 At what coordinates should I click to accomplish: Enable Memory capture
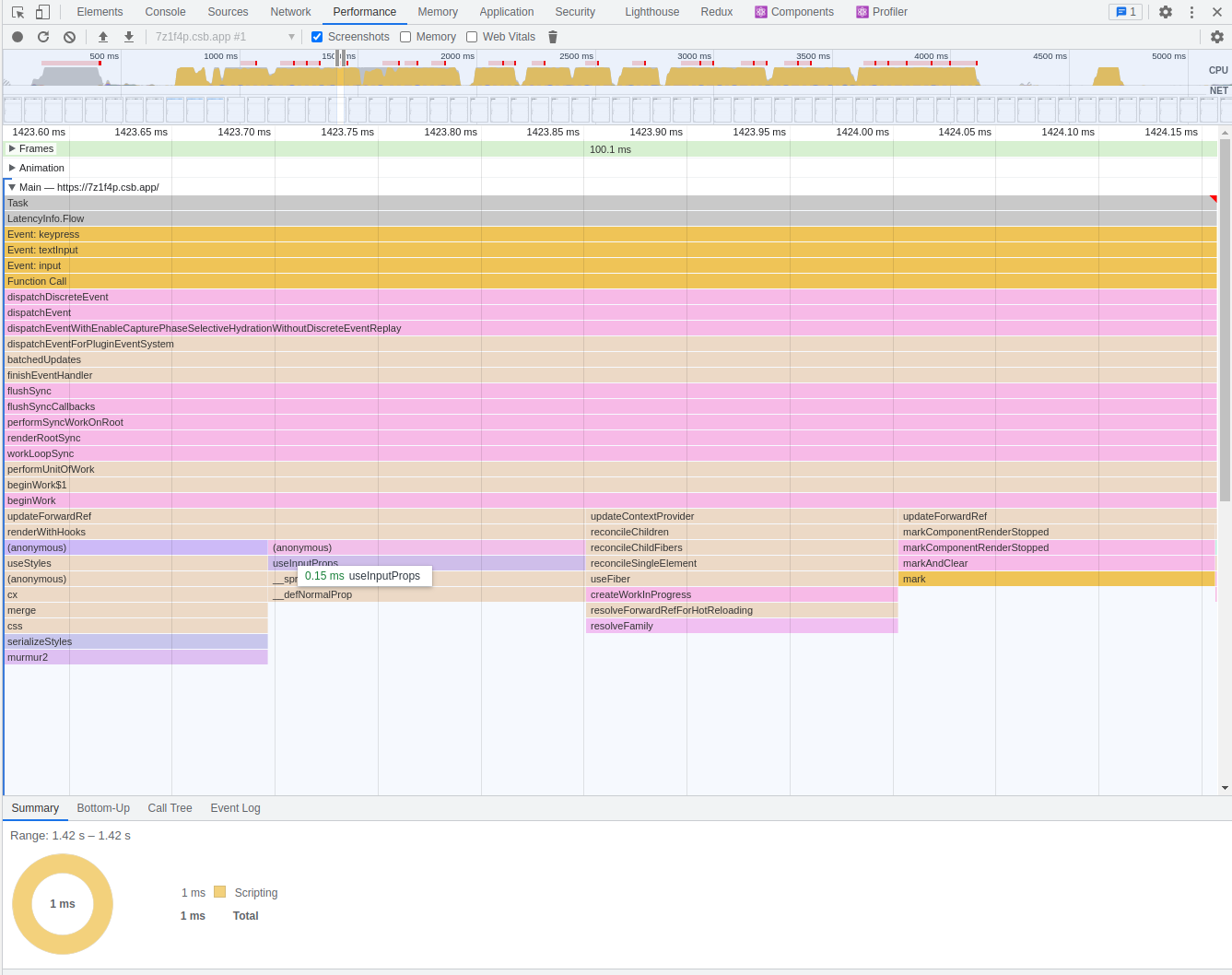pyautogui.click(x=405, y=36)
